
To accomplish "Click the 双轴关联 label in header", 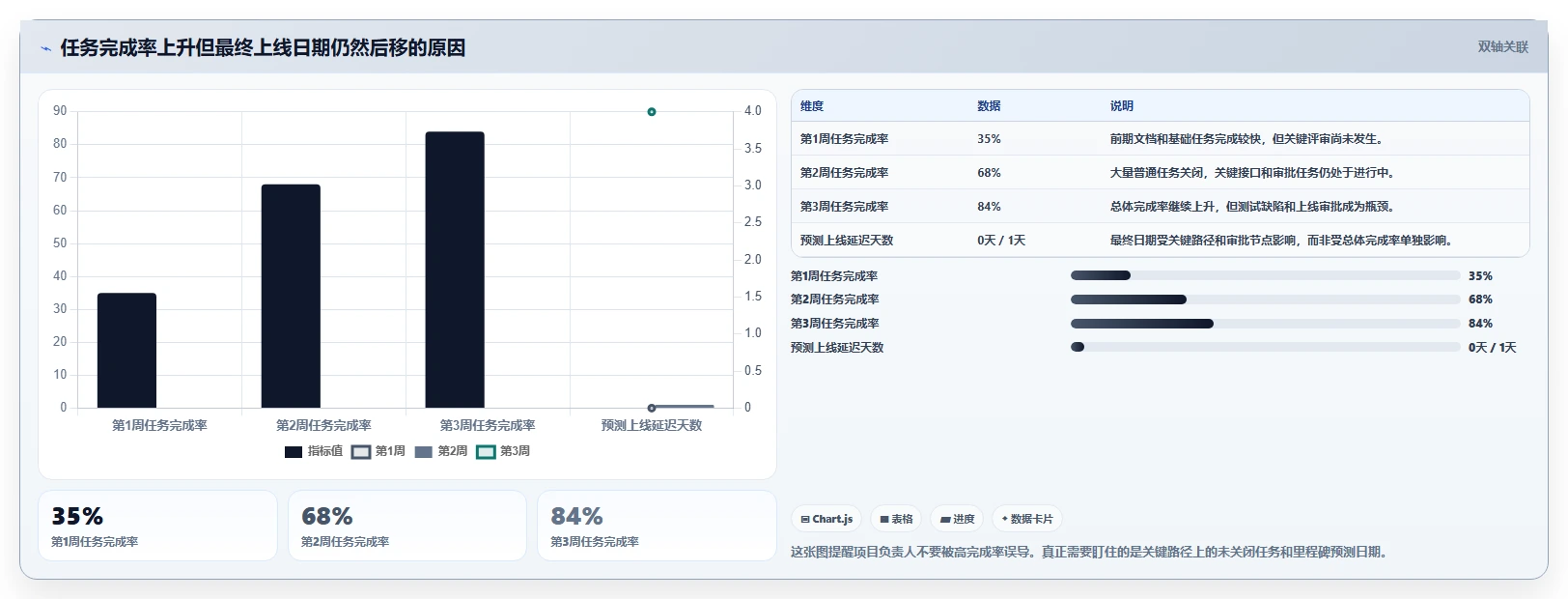I will tap(1502, 47).
